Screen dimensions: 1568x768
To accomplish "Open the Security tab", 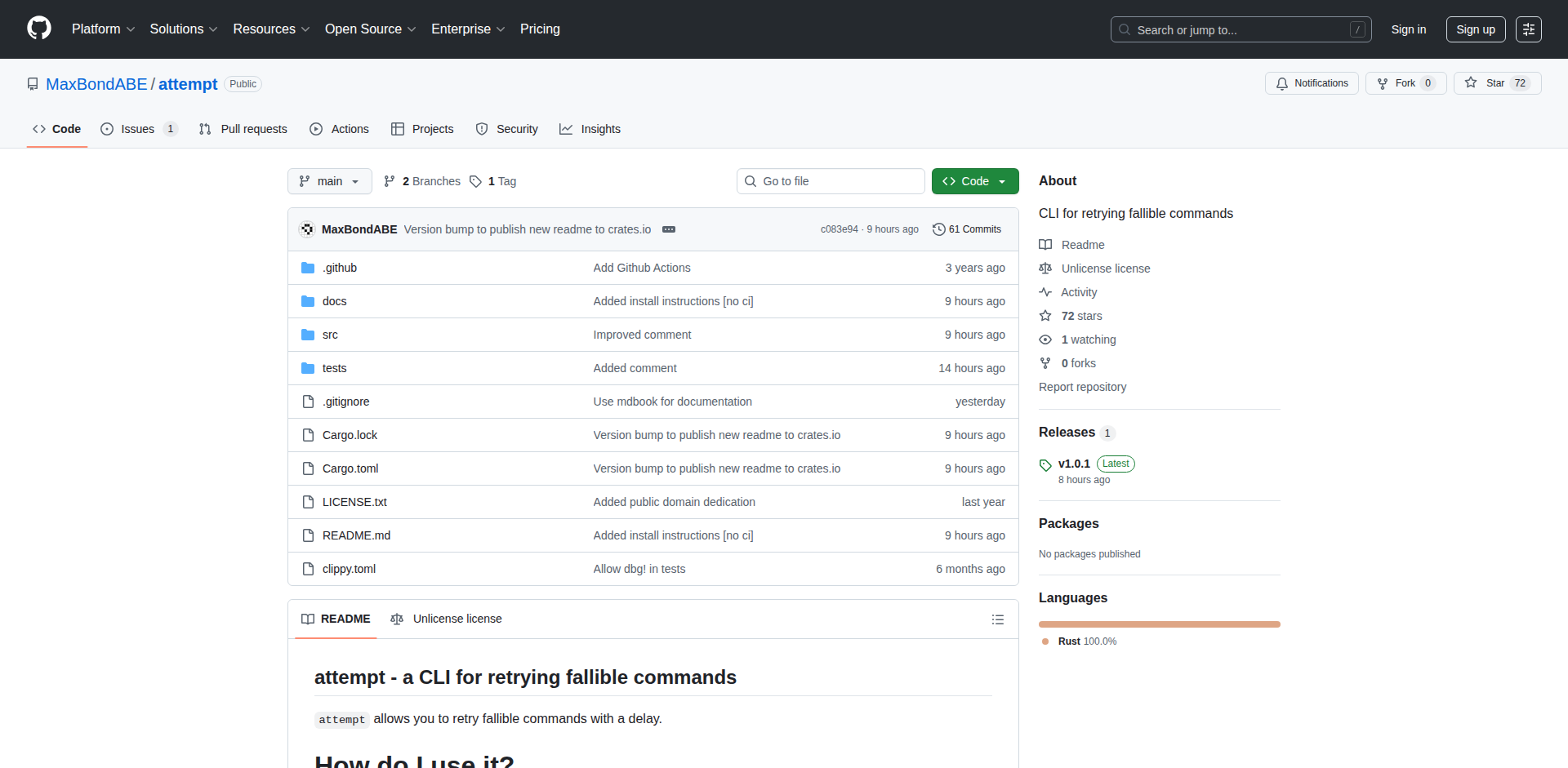I will click(507, 129).
